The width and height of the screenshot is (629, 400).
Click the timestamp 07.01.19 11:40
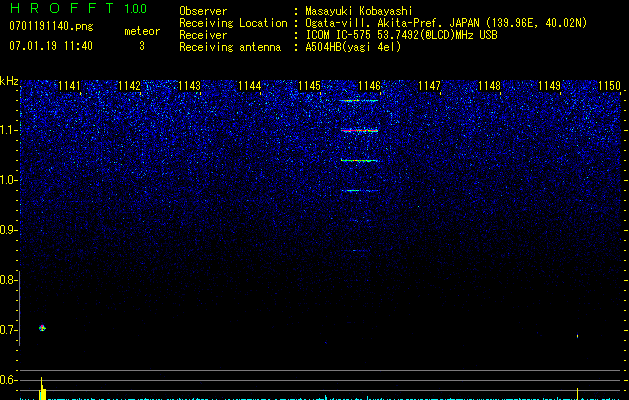coord(51,46)
